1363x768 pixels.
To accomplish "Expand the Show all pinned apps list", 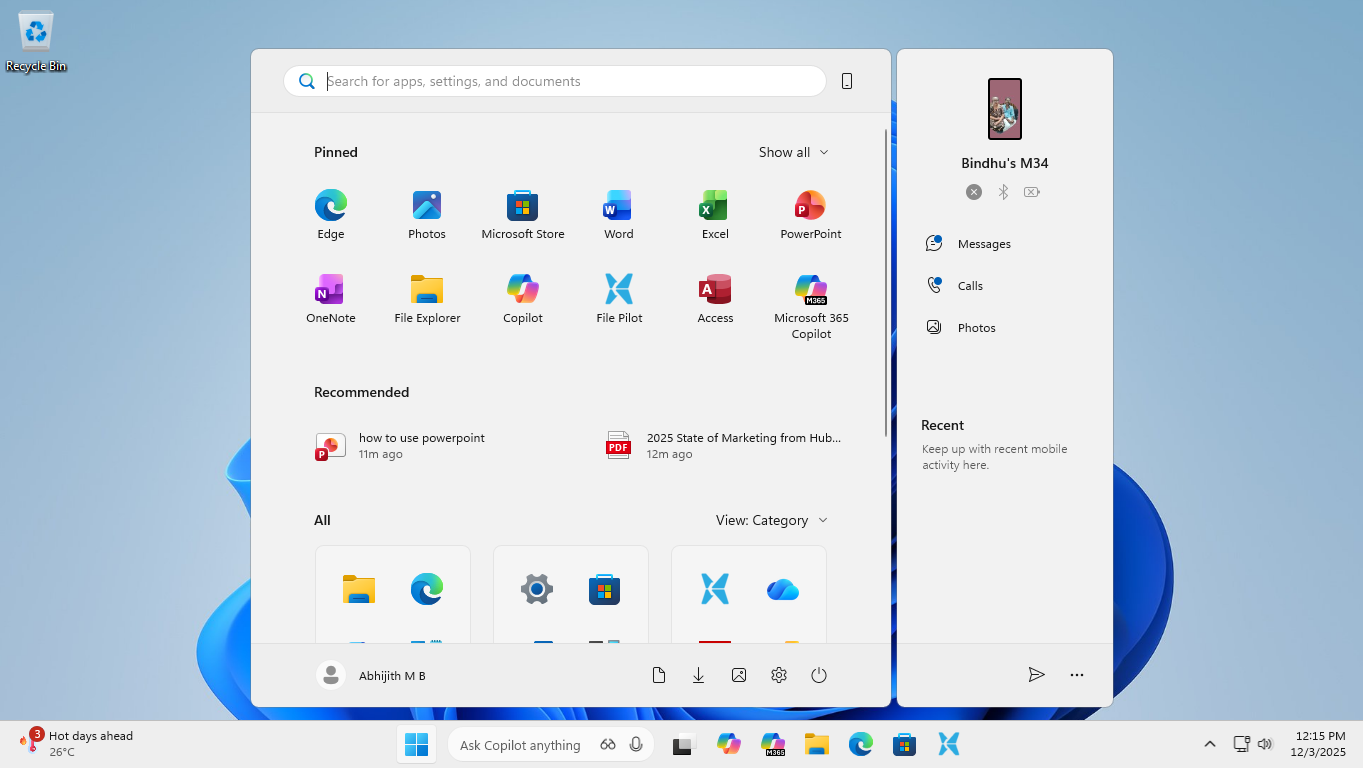I will [x=793, y=152].
